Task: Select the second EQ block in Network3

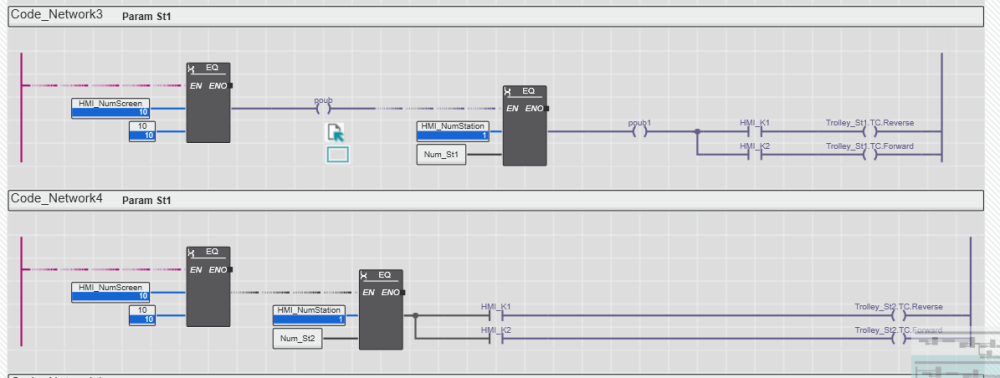Action: click(525, 126)
